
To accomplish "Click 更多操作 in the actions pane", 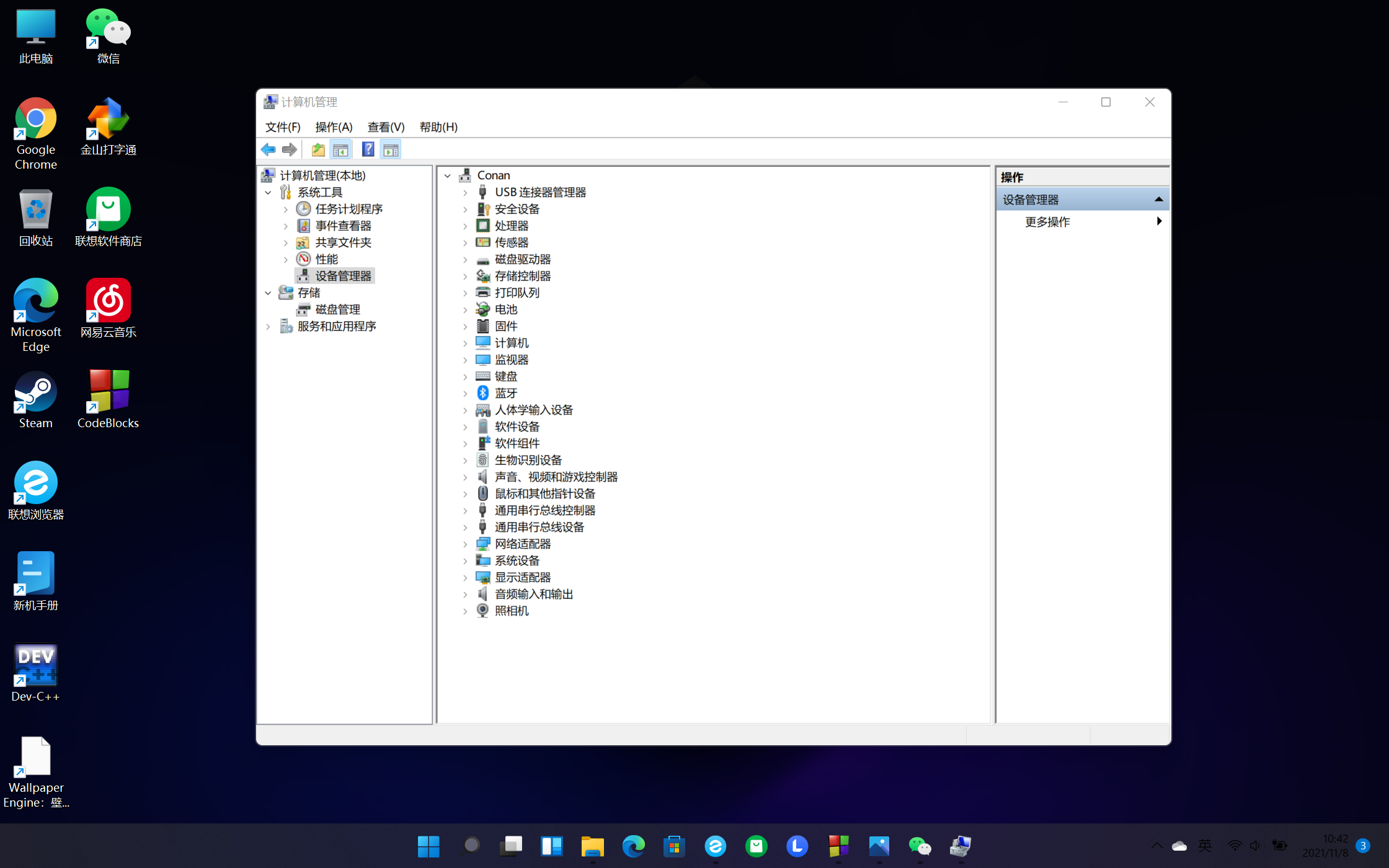I will (x=1047, y=222).
